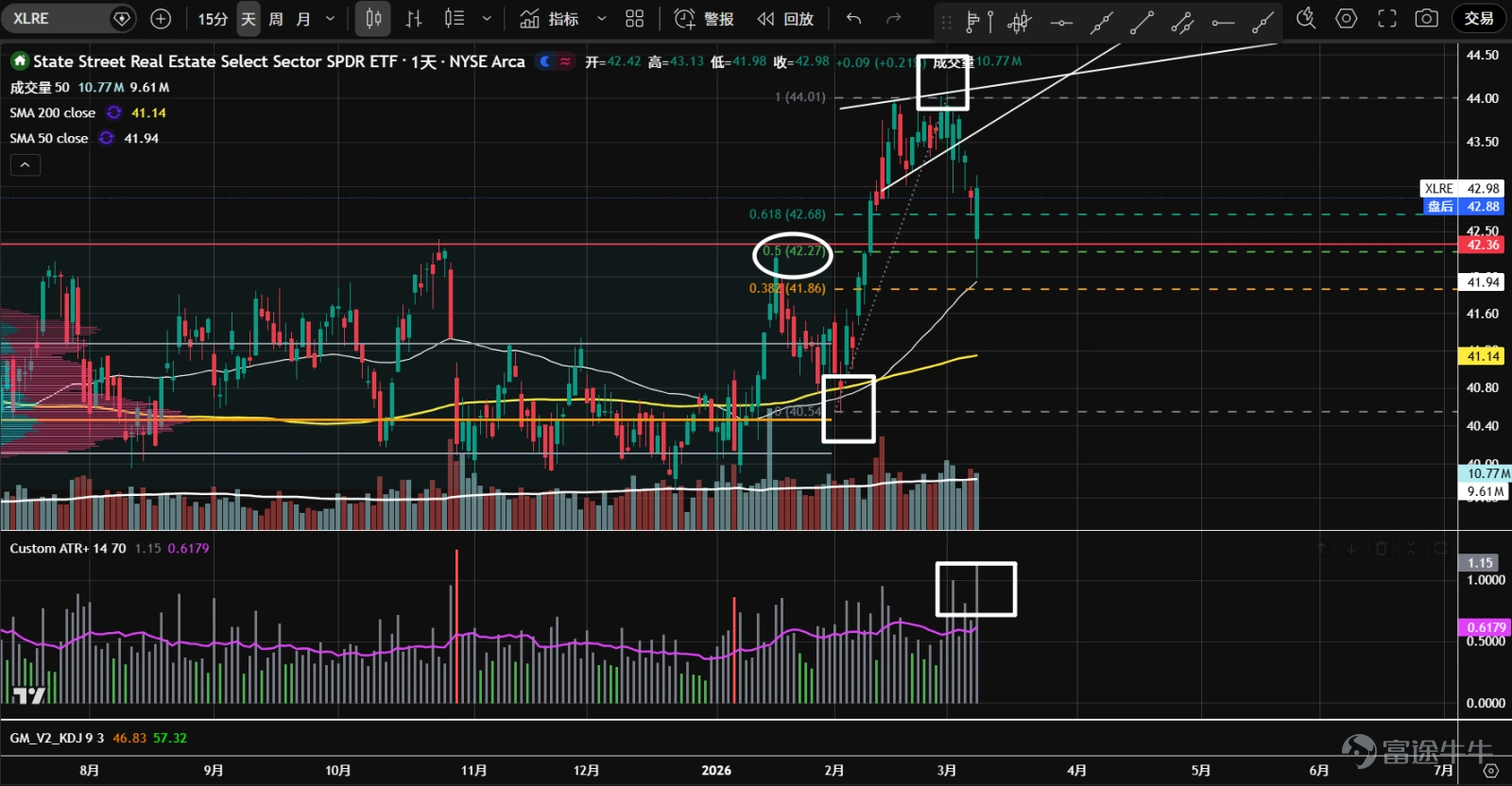This screenshot has height=786, width=1512.
Task: Click the yellow 41.14 SMA price label
Action: (1482, 356)
